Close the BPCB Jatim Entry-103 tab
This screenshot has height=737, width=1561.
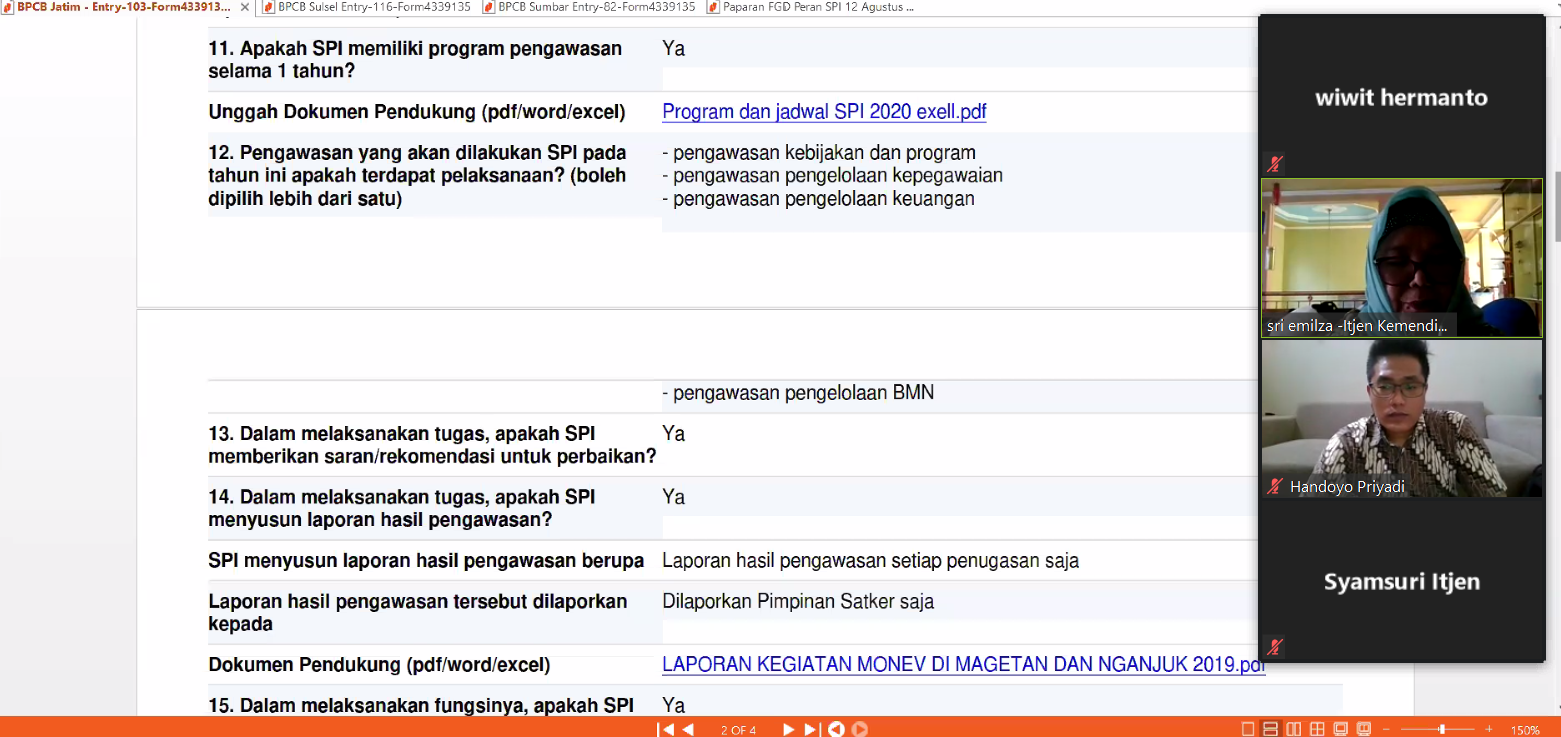(x=245, y=7)
